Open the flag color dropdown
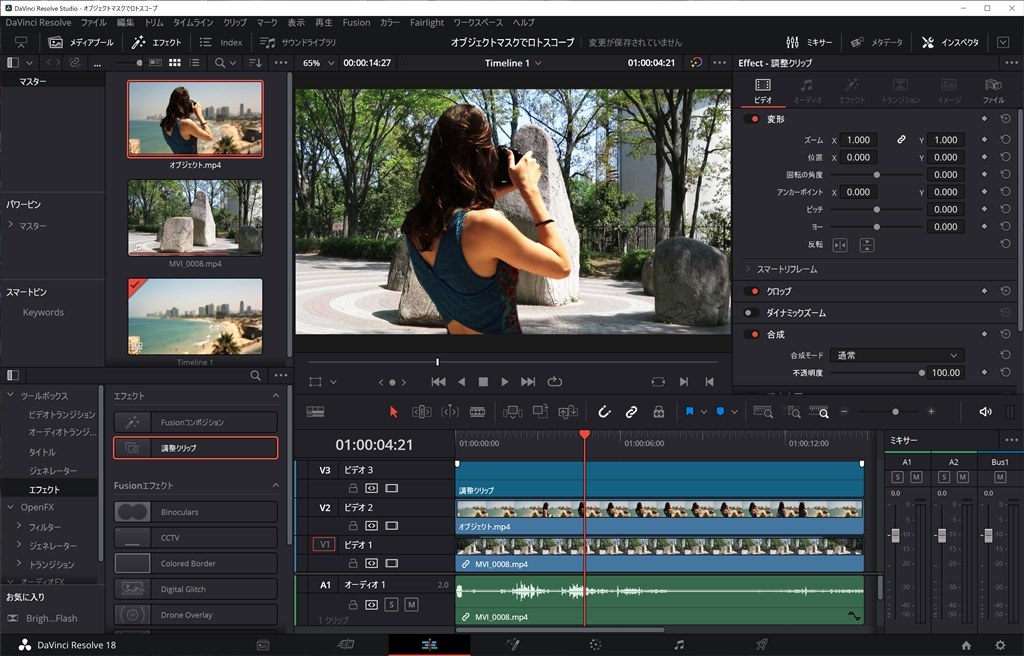Image resolution: width=1024 pixels, height=656 pixels. pos(703,412)
